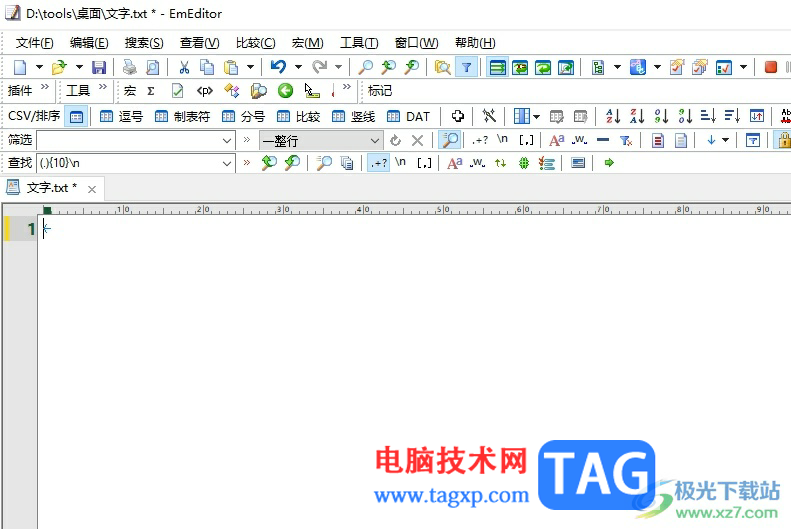Select 竖线 pipe separated mode
Screen dimensions: 791x529
click(x=354, y=116)
